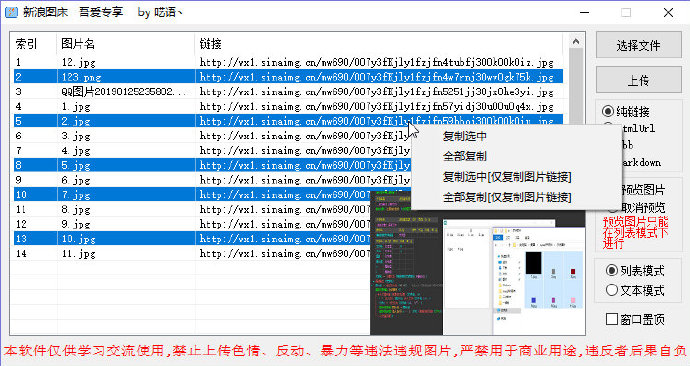The height and width of the screenshot is (366, 690).
Task: Select row with 11.jpg
Action: tap(192, 253)
